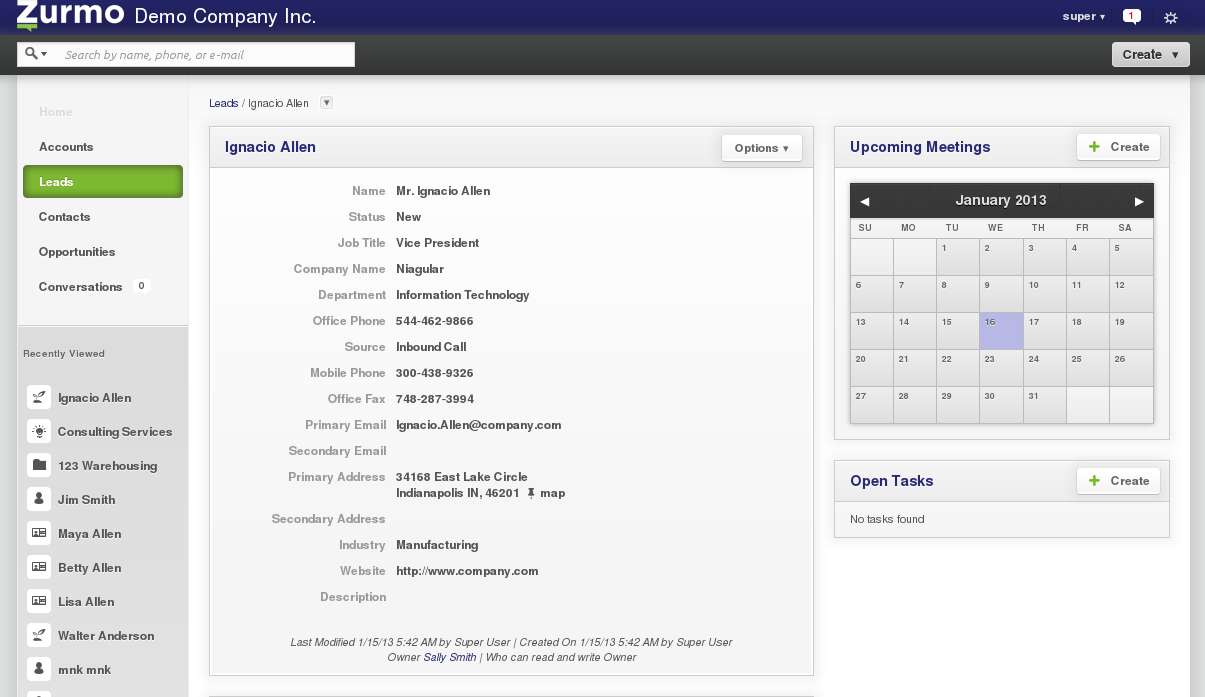Click the Primary Email Ignacio.Allen@company.com
Image resolution: width=1205 pixels, height=697 pixels.
click(478, 425)
